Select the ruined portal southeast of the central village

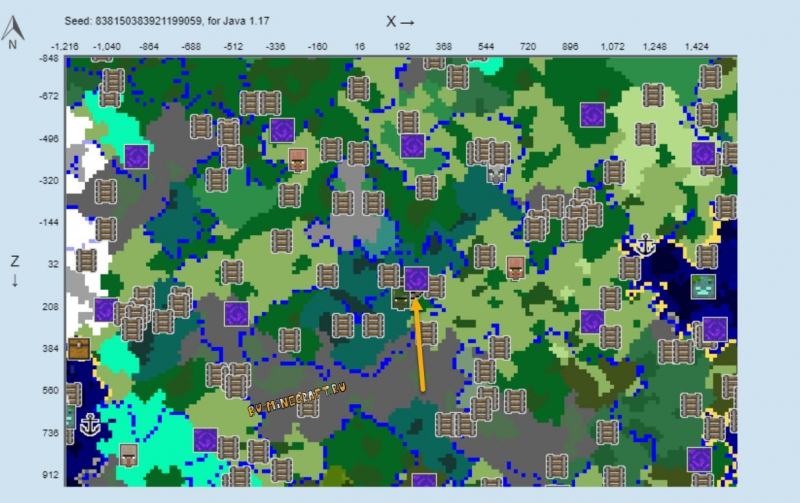click(x=592, y=321)
